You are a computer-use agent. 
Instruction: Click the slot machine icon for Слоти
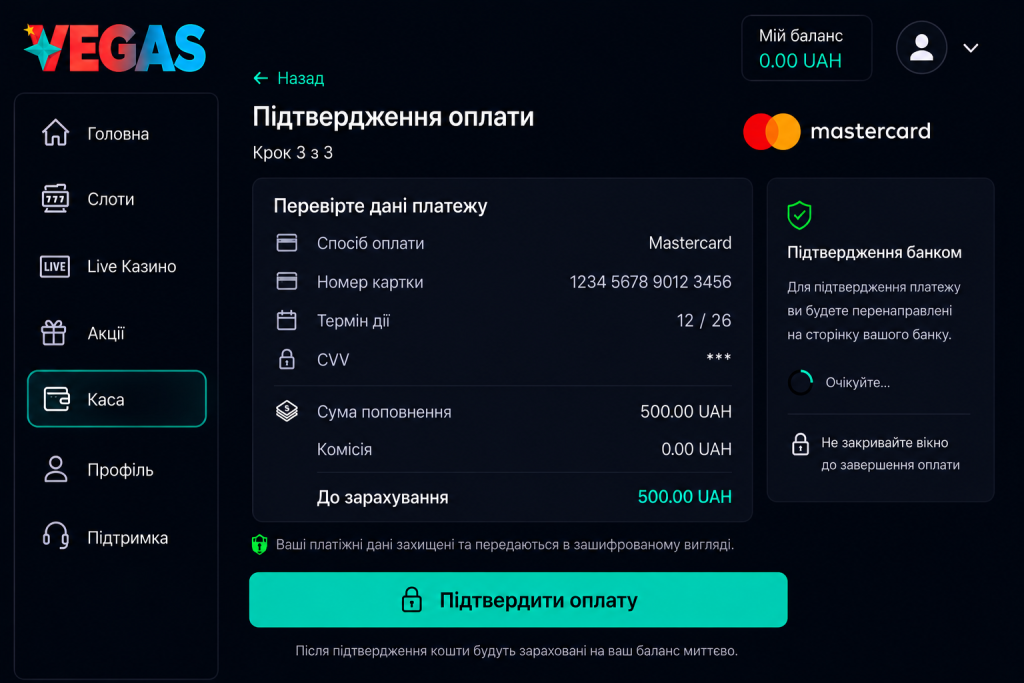(56, 199)
